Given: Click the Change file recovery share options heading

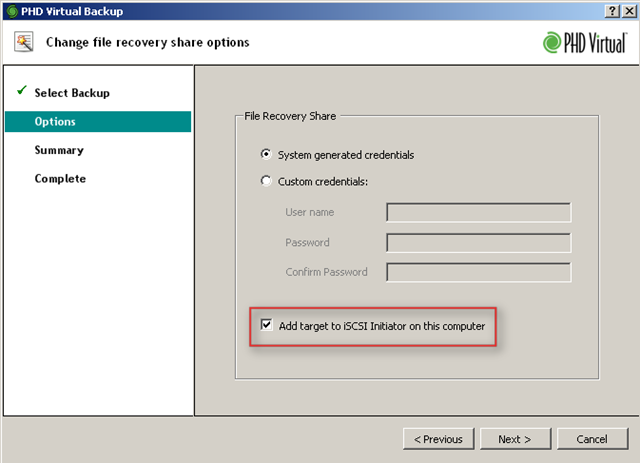Looking at the screenshot, I should (x=148, y=43).
